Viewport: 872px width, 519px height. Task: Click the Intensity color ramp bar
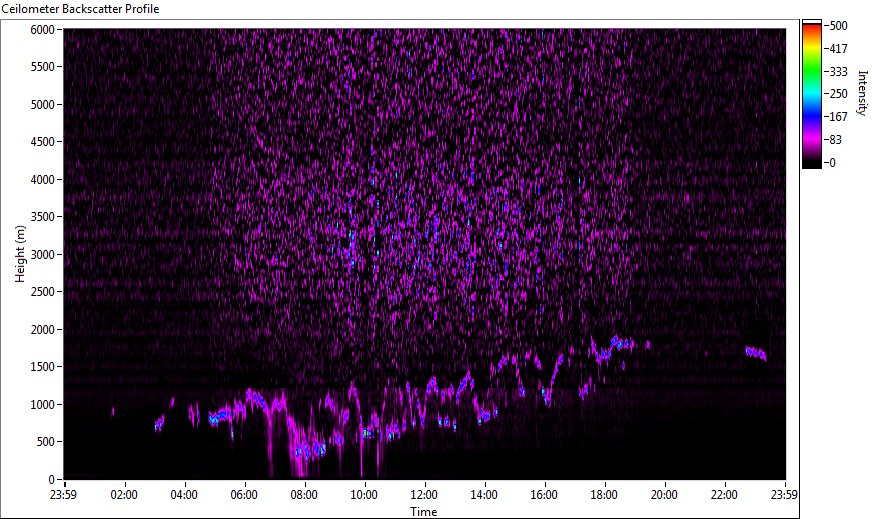click(811, 94)
